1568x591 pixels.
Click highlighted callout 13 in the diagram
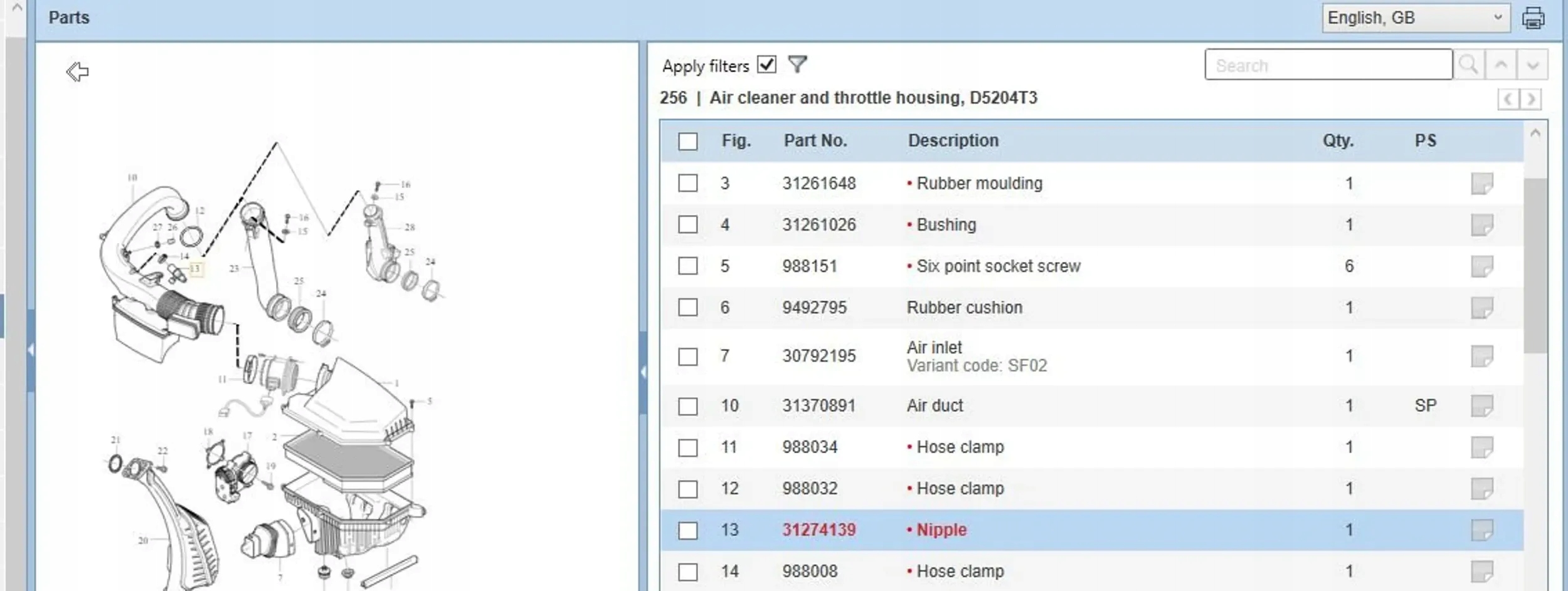tap(195, 269)
